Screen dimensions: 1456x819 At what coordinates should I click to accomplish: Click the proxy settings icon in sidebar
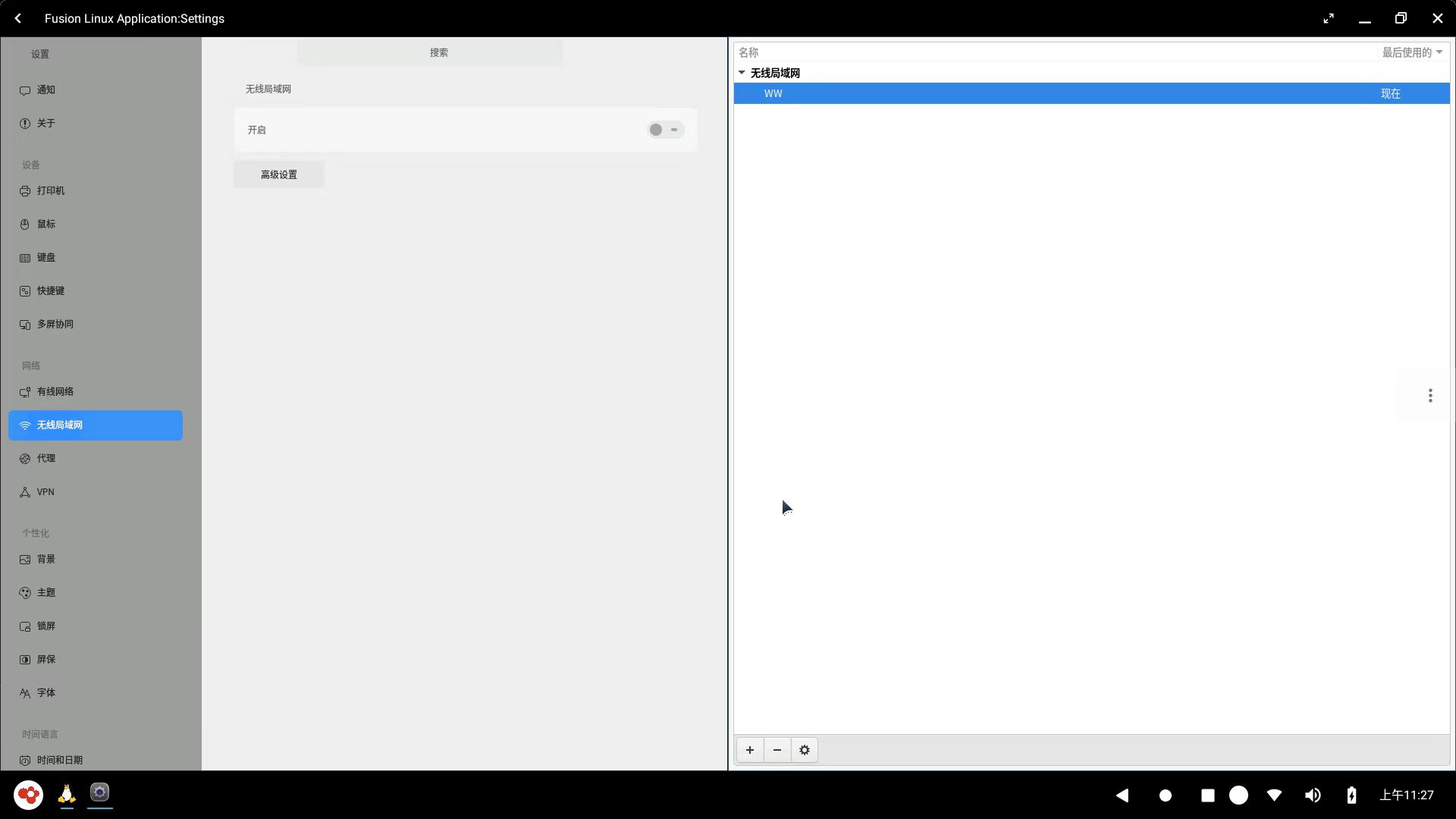24,458
